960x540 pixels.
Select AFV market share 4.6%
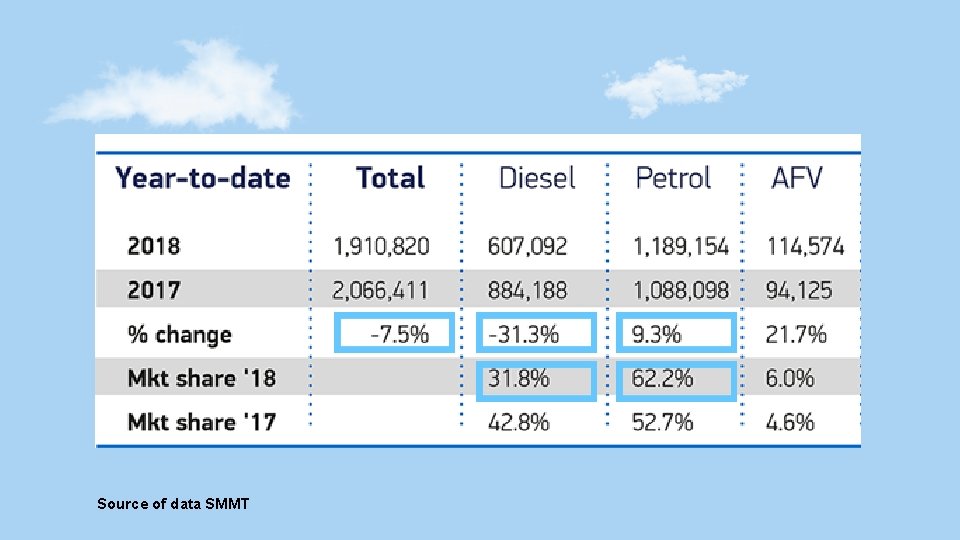(x=790, y=422)
